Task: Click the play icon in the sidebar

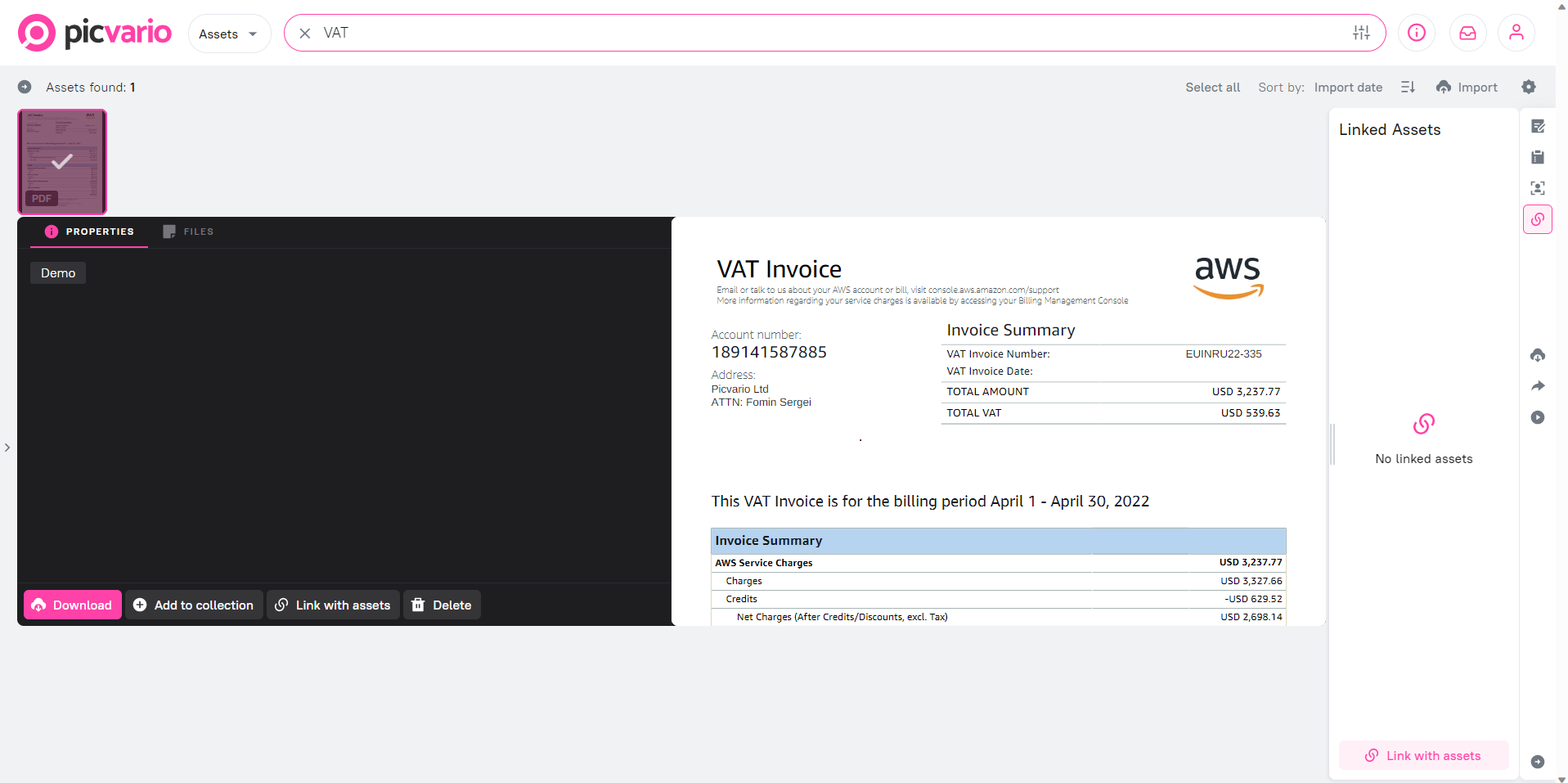Action: [x=1538, y=417]
